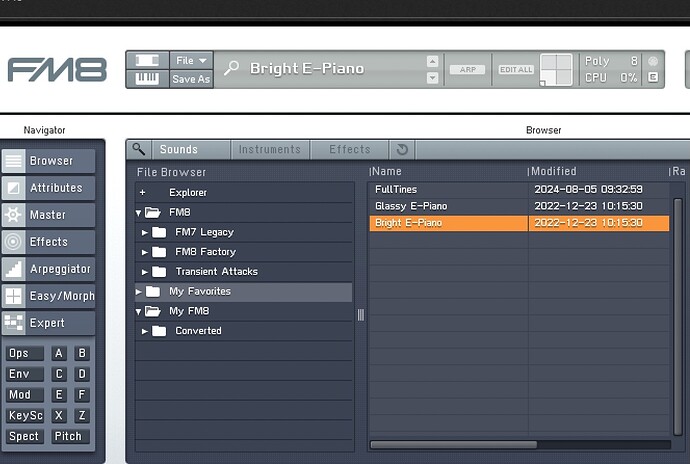Click the small E icon next to CPU

pyautogui.click(x=653, y=77)
